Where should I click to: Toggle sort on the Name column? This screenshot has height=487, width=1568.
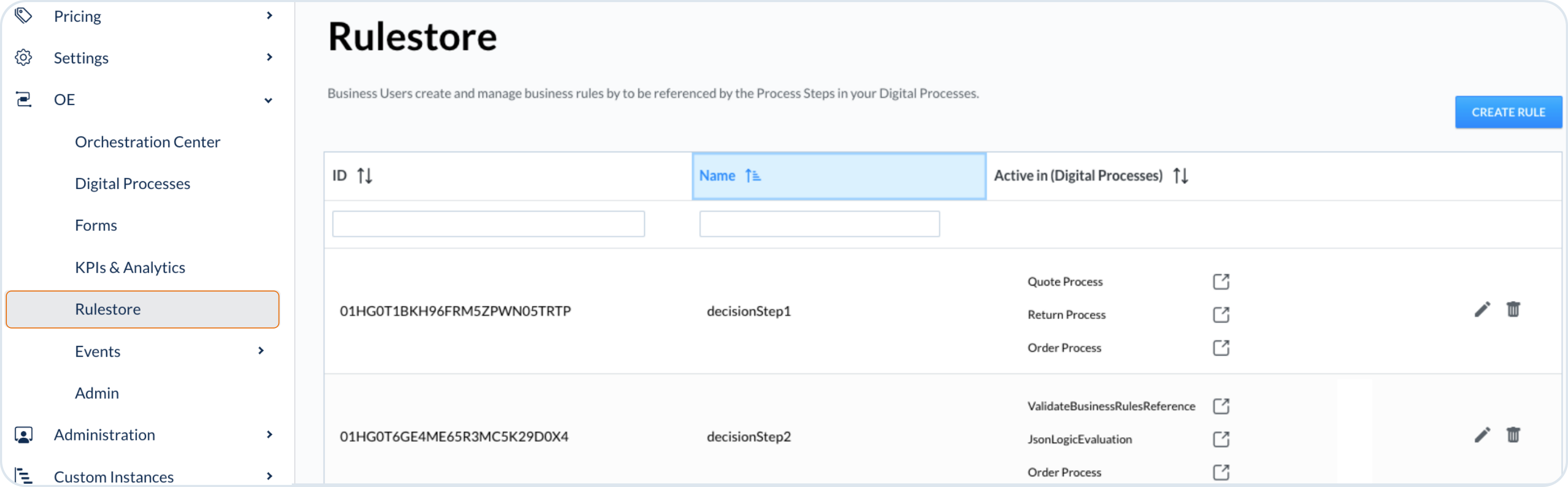pyautogui.click(x=752, y=176)
